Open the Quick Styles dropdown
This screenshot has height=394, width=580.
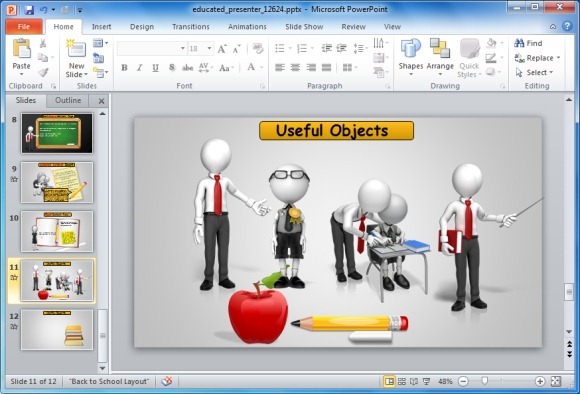point(469,58)
